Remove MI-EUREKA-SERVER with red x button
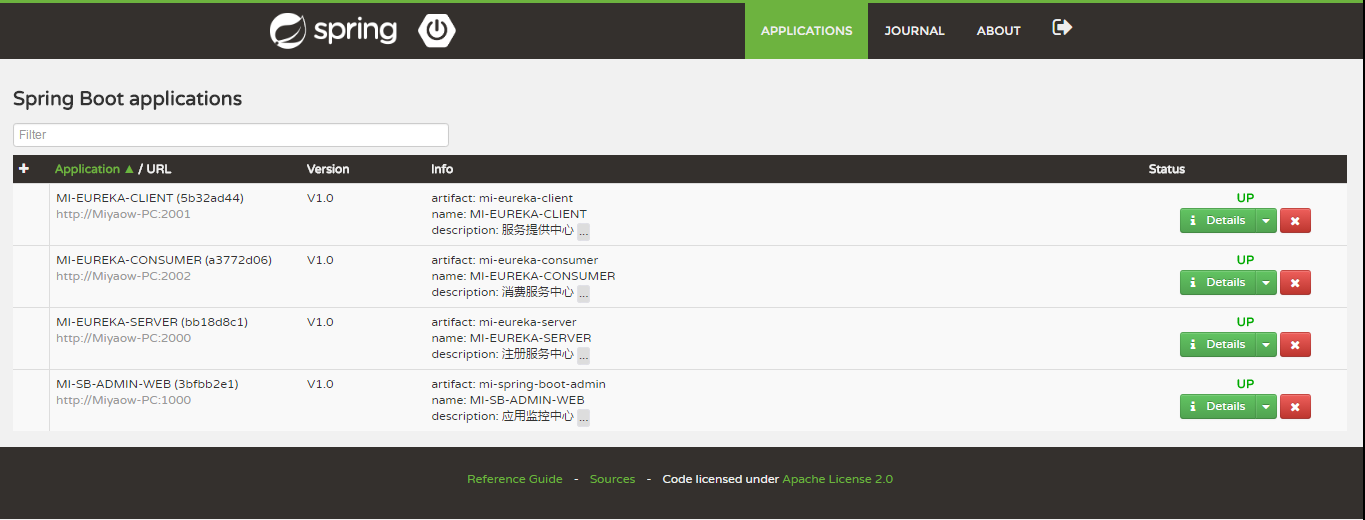Viewport: 1365px width, 520px height. click(1295, 345)
